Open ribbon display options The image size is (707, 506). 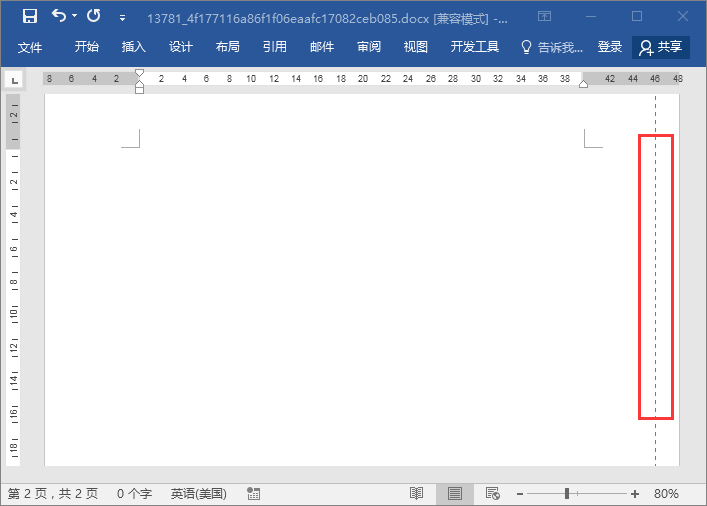544,17
